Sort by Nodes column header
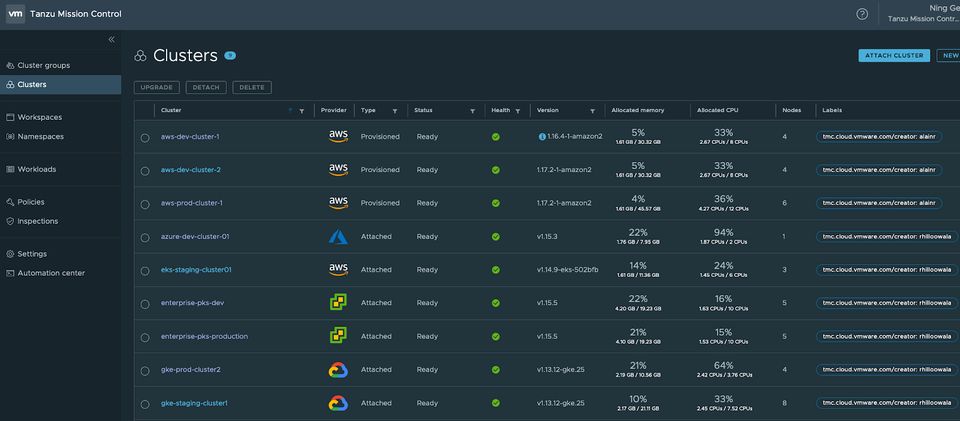Image resolution: width=960 pixels, height=421 pixels. pos(791,110)
